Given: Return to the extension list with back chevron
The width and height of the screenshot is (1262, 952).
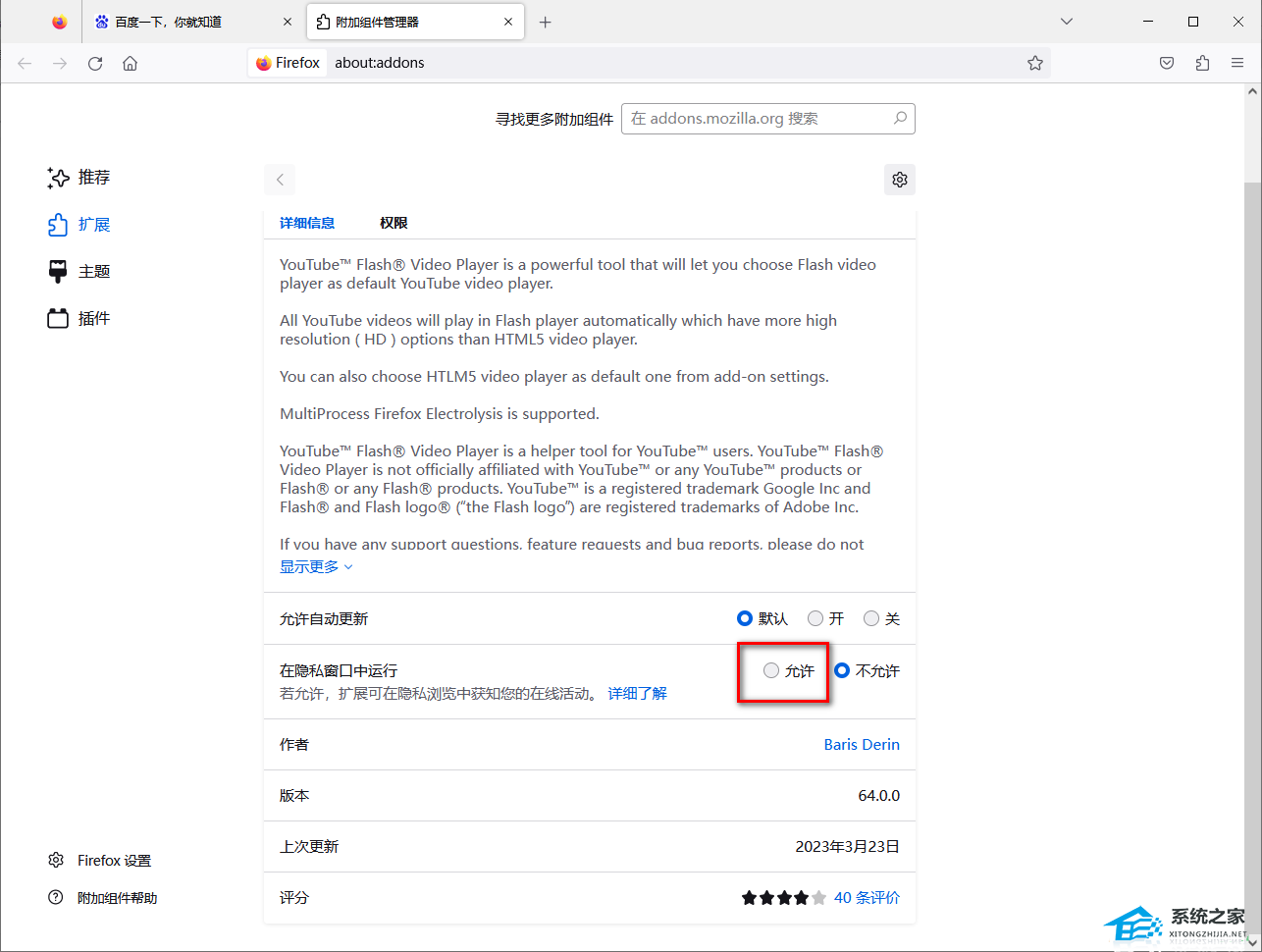Looking at the screenshot, I should tap(280, 180).
